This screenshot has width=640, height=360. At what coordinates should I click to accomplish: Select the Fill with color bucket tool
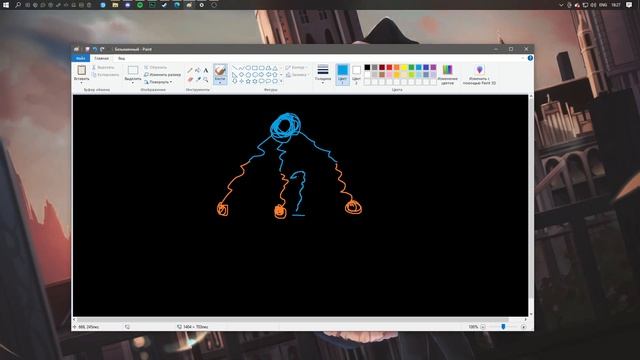pos(198,70)
